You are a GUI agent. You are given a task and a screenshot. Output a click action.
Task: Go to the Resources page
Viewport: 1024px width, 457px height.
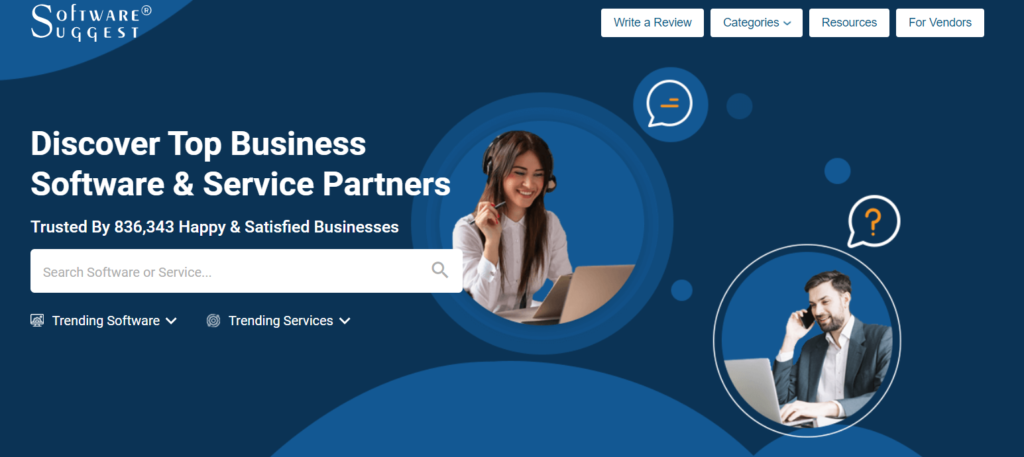click(849, 23)
